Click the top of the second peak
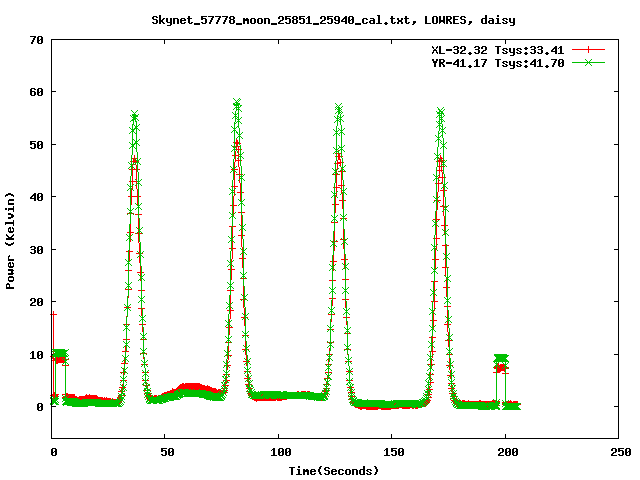 [237, 103]
